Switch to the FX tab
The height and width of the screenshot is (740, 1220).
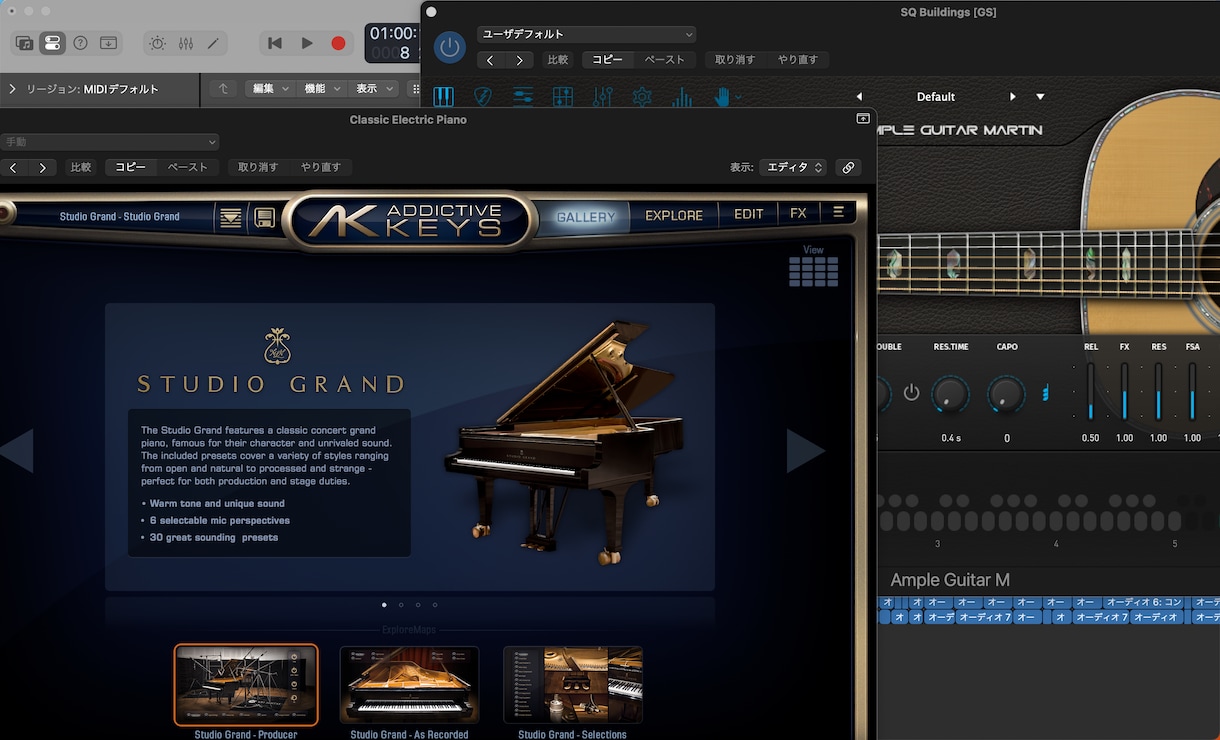[x=798, y=213]
